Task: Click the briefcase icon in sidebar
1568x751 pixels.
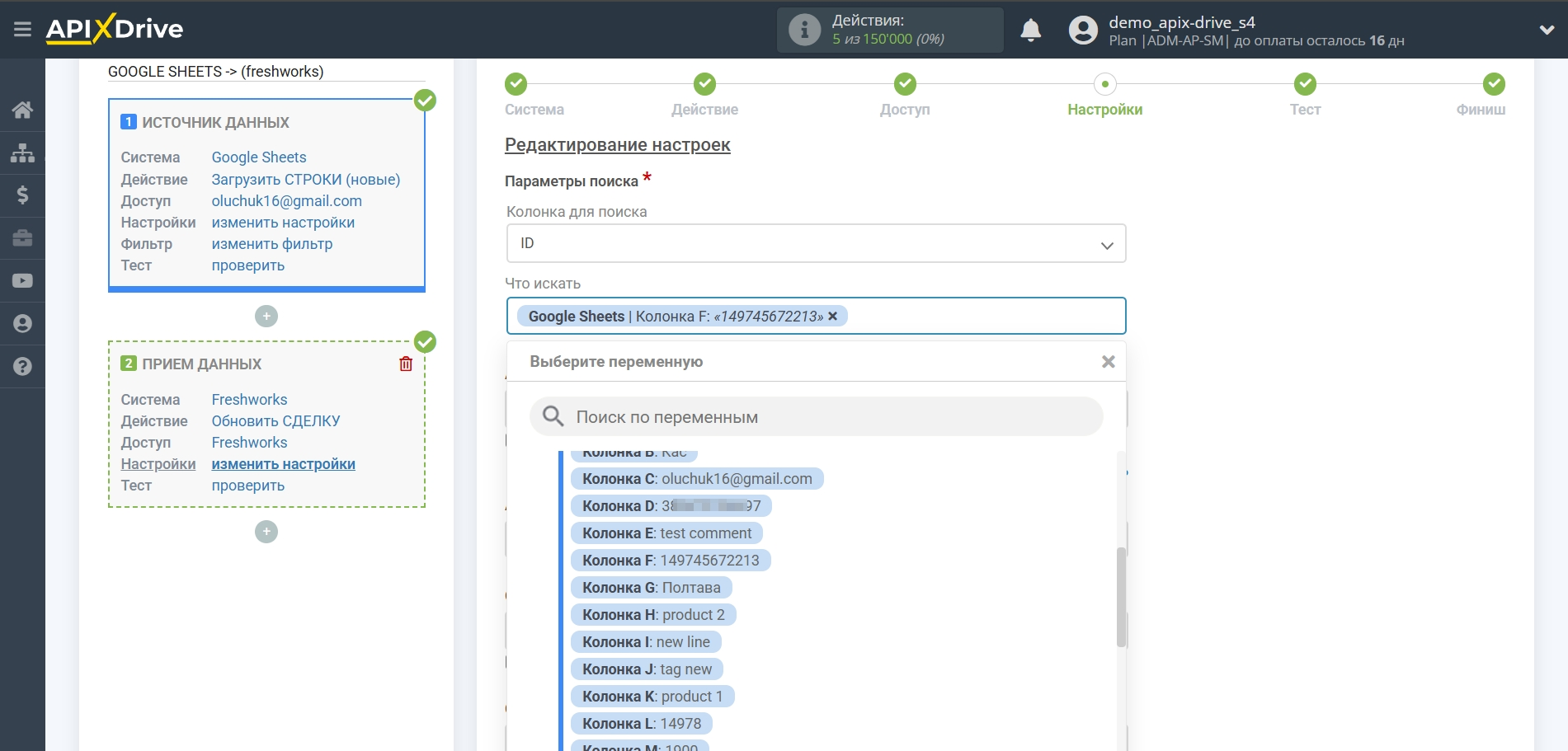Action: 22,238
